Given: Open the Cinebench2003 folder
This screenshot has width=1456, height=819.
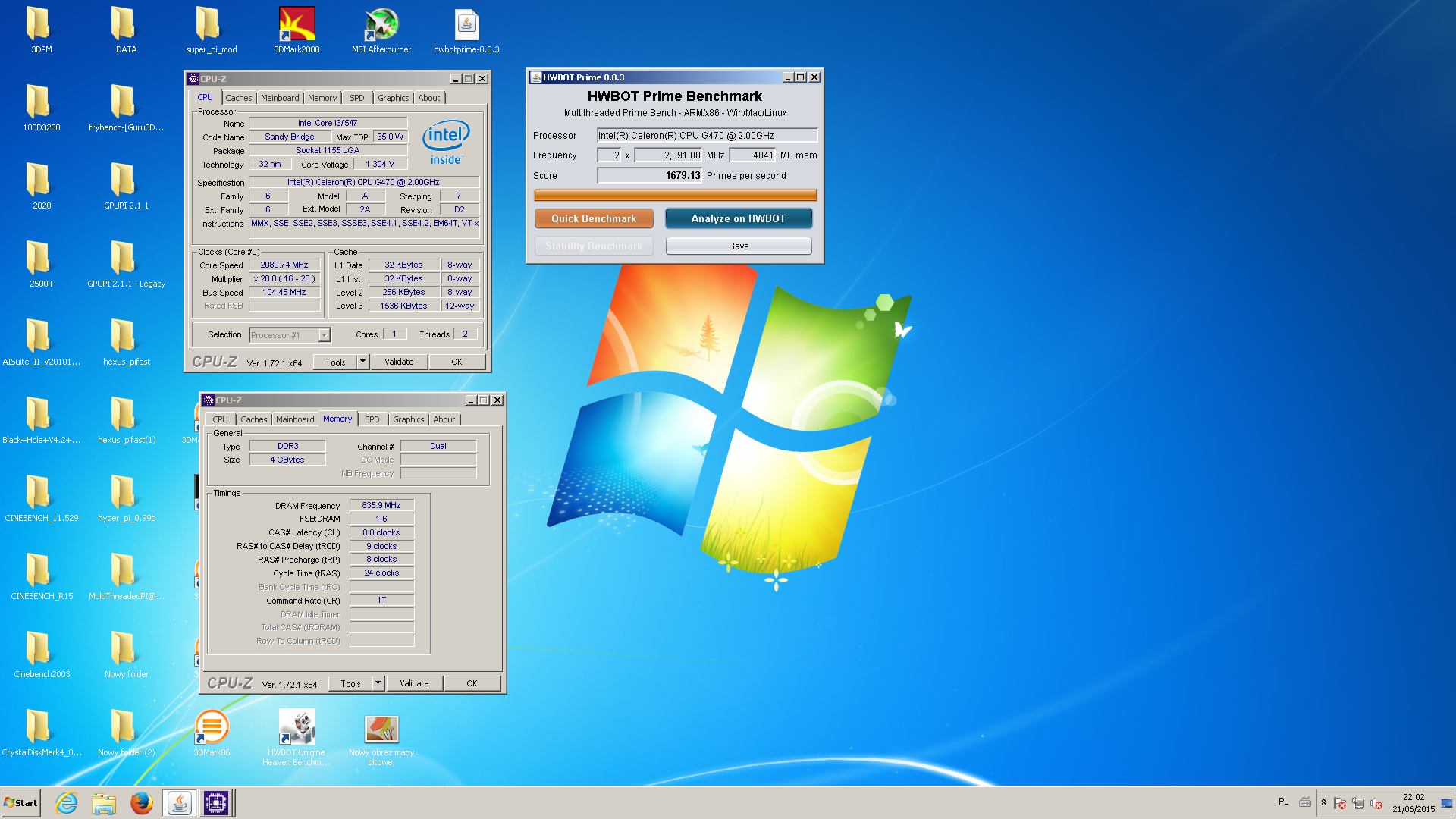Looking at the screenshot, I should point(42,655).
